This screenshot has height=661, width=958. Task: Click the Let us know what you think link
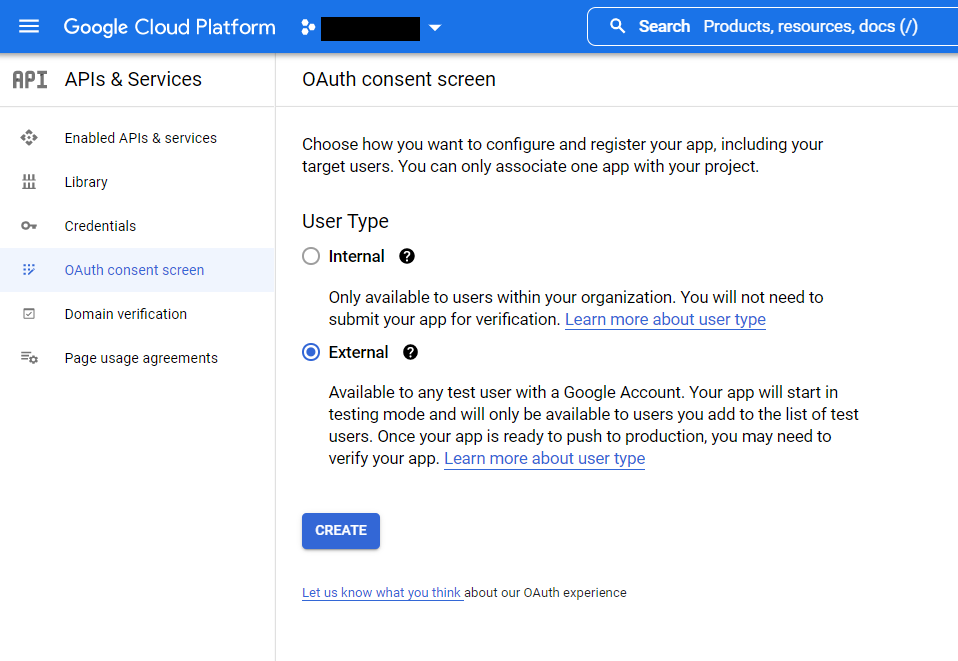tap(382, 592)
